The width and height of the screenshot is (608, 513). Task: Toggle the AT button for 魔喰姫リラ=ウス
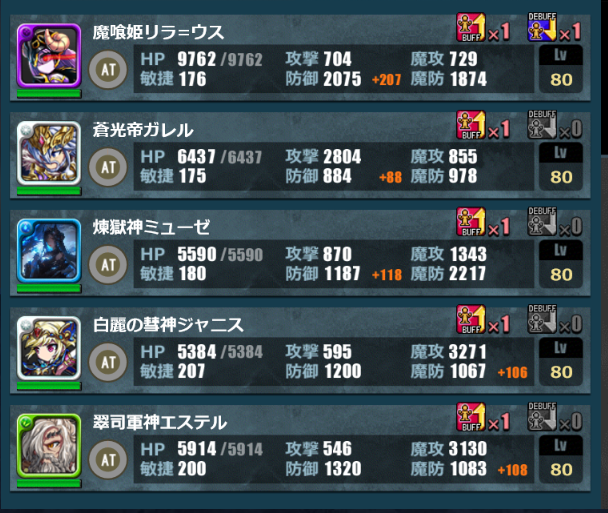click(108, 70)
